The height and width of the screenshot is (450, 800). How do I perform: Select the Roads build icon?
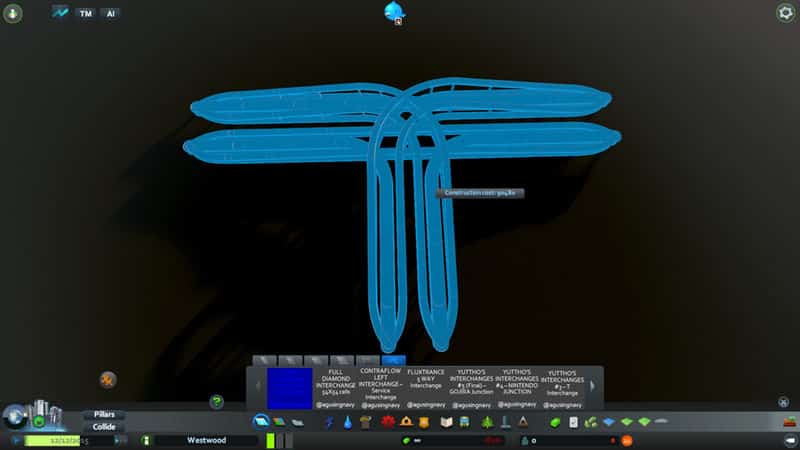(x=260, y=422)
